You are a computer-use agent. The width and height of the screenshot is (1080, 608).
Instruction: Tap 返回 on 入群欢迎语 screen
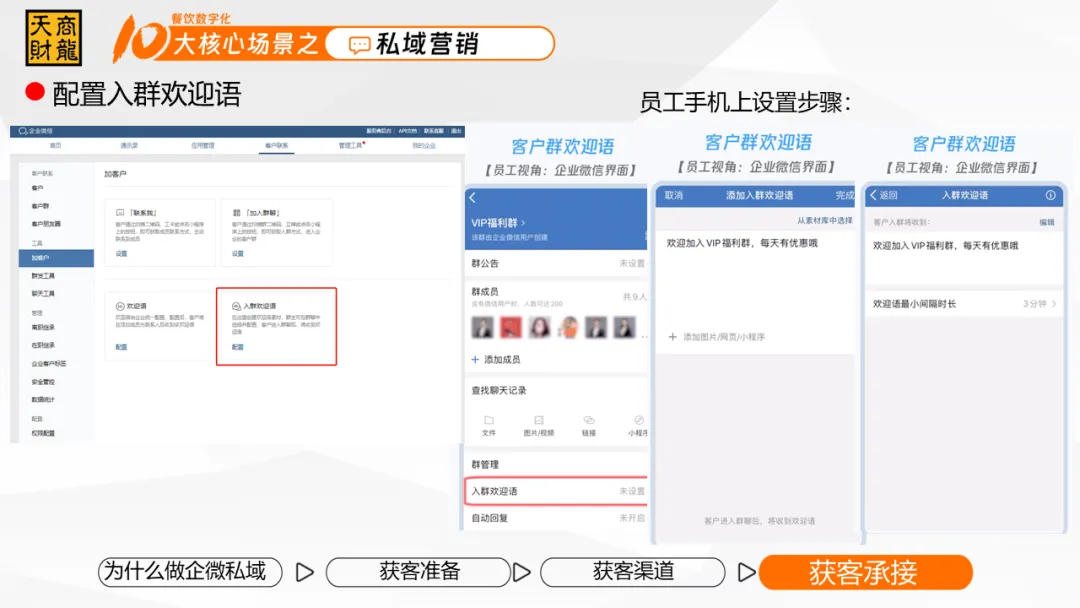(x=884, y=195)
